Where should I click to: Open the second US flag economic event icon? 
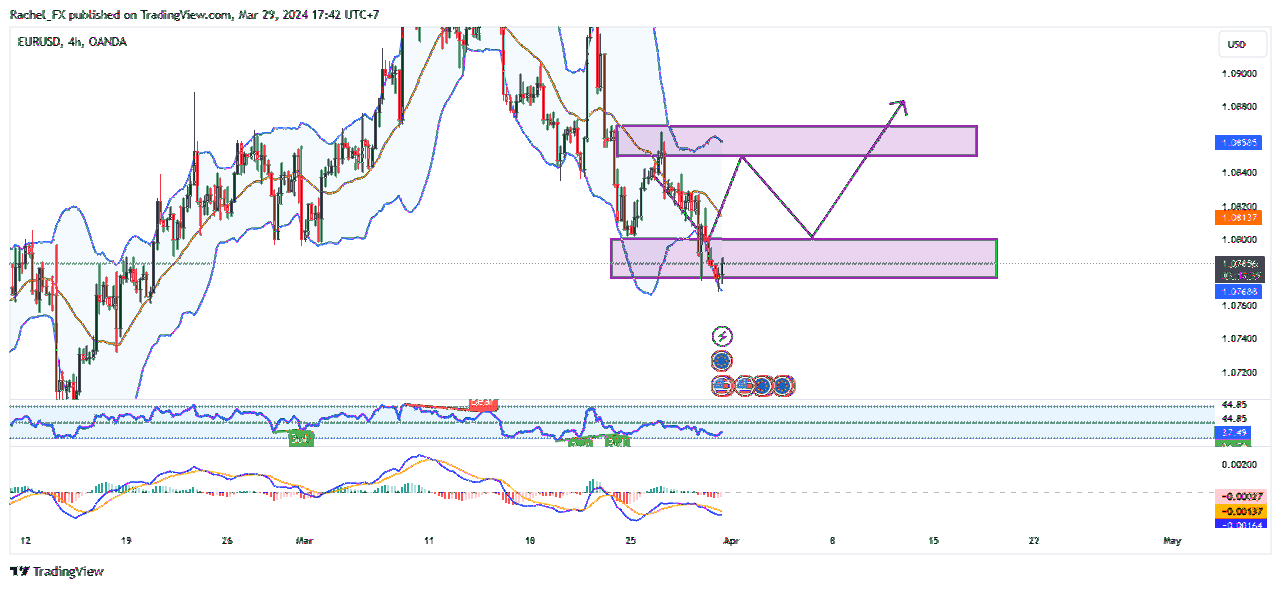743,384
